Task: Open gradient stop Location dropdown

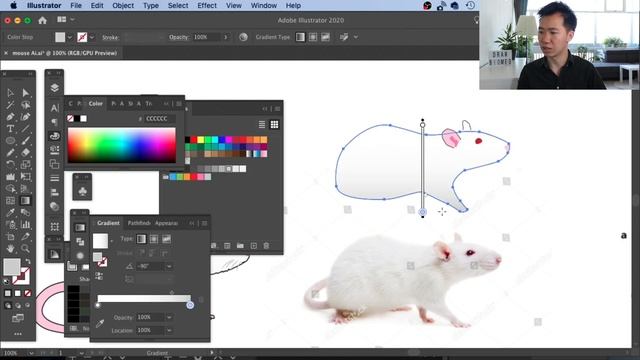Action: coord(169,330)
